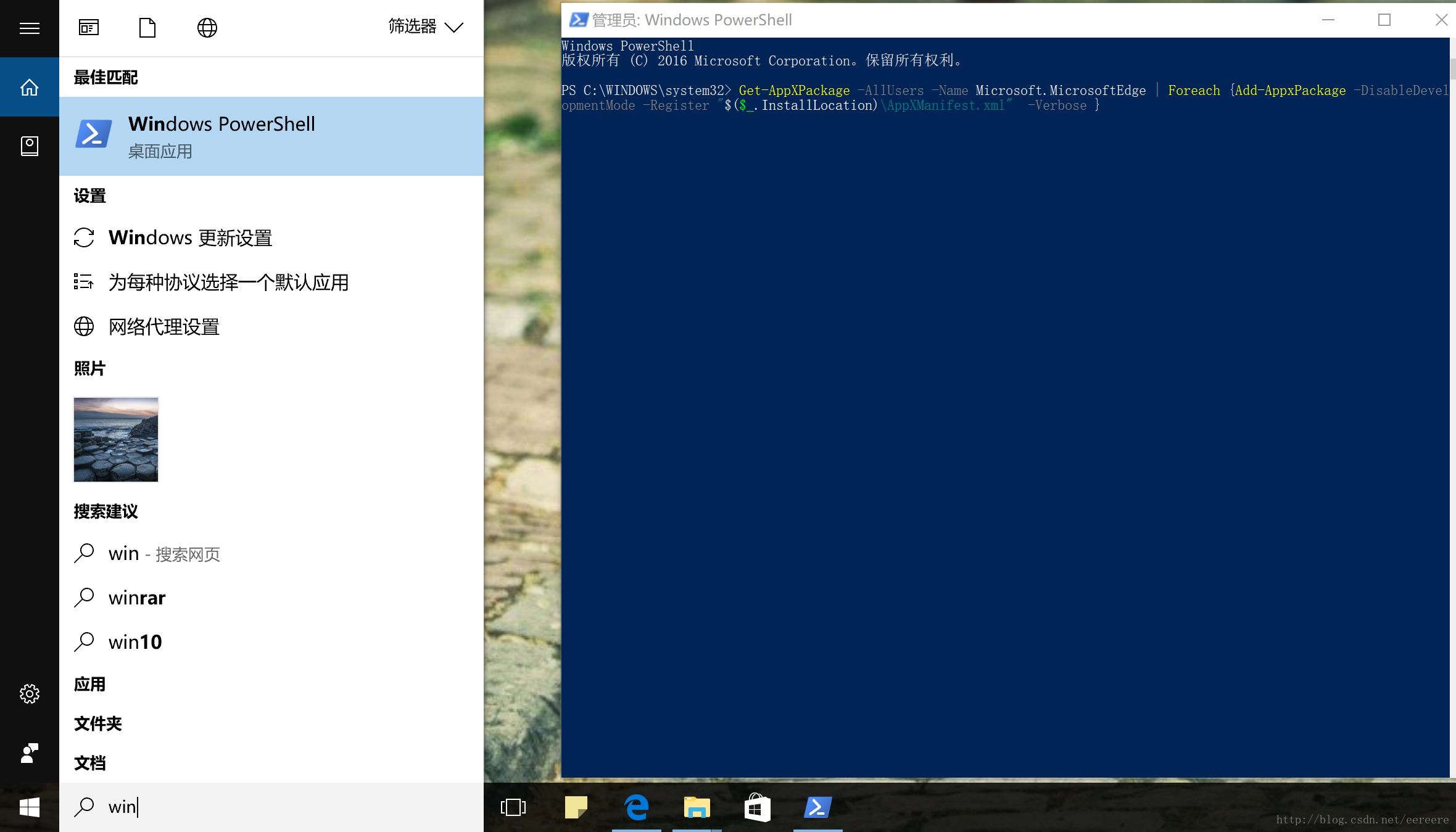This screenshot has width=1456, height=832.
Task: Switch to PowerShell via taskbar icon
Action: (x=818, y=807)
